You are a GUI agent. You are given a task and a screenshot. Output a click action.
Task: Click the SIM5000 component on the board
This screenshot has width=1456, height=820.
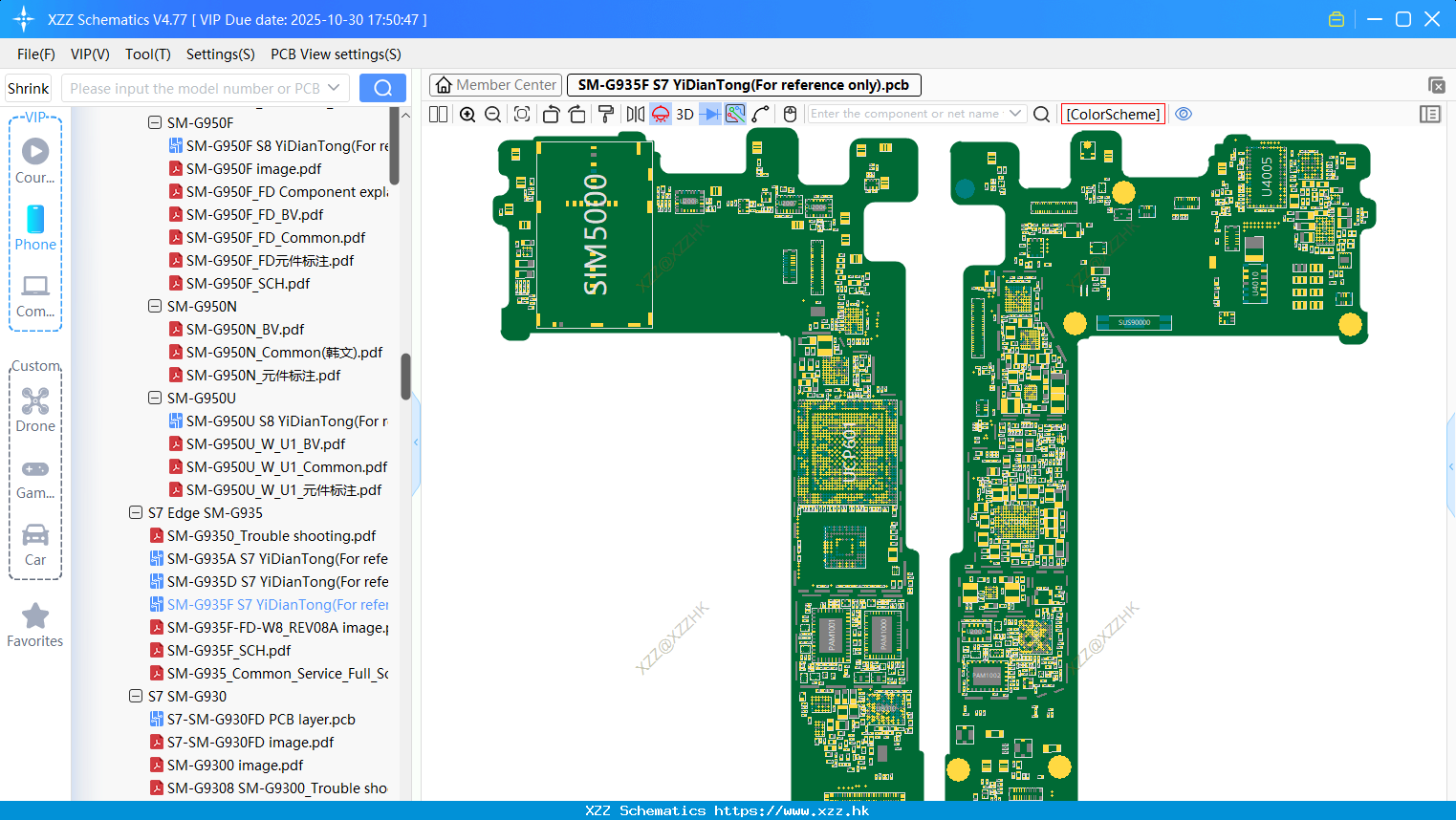(595, 234)
